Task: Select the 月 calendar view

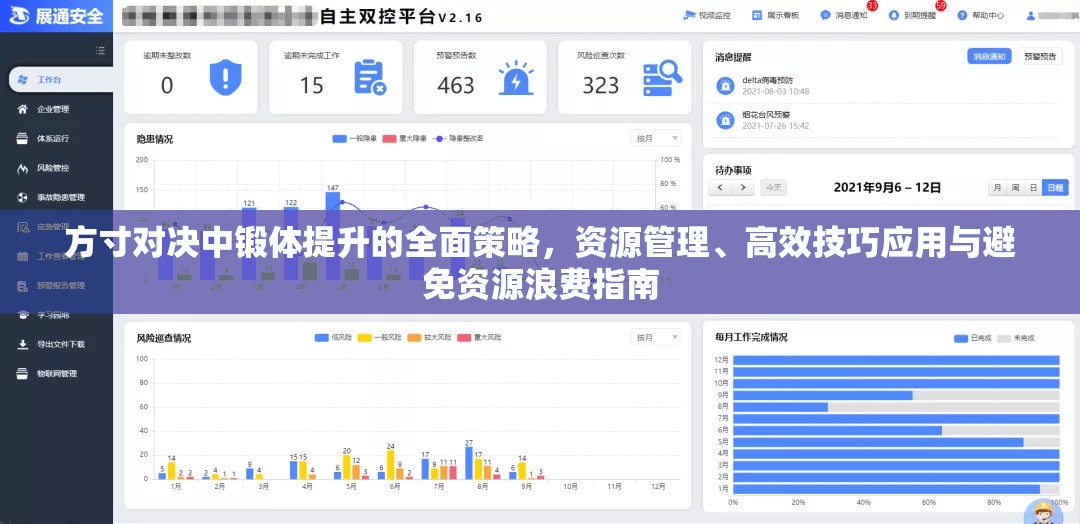Action: 997,187
